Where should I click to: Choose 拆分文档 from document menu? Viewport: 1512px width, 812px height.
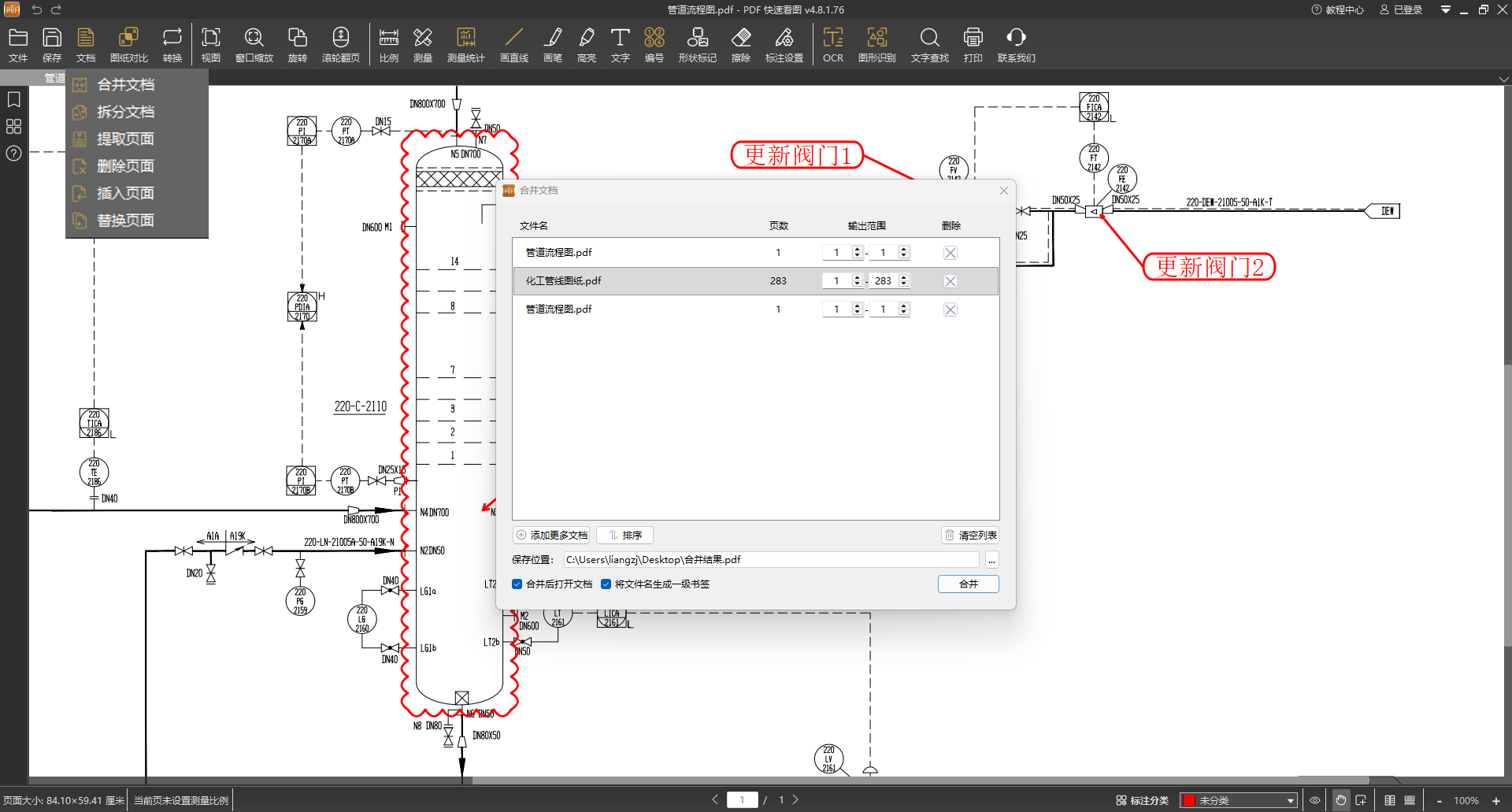coord(125,112)
